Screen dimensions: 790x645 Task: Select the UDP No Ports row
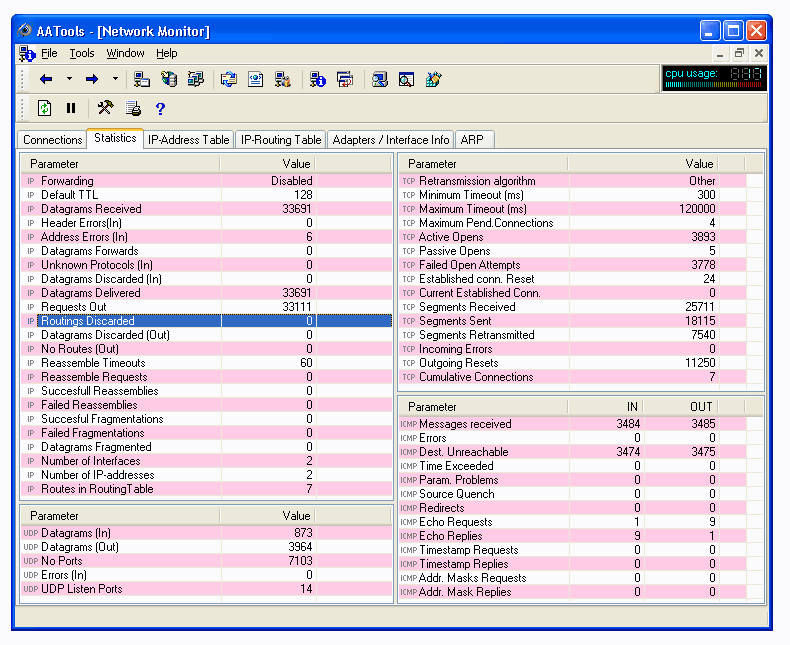point(207,561)
